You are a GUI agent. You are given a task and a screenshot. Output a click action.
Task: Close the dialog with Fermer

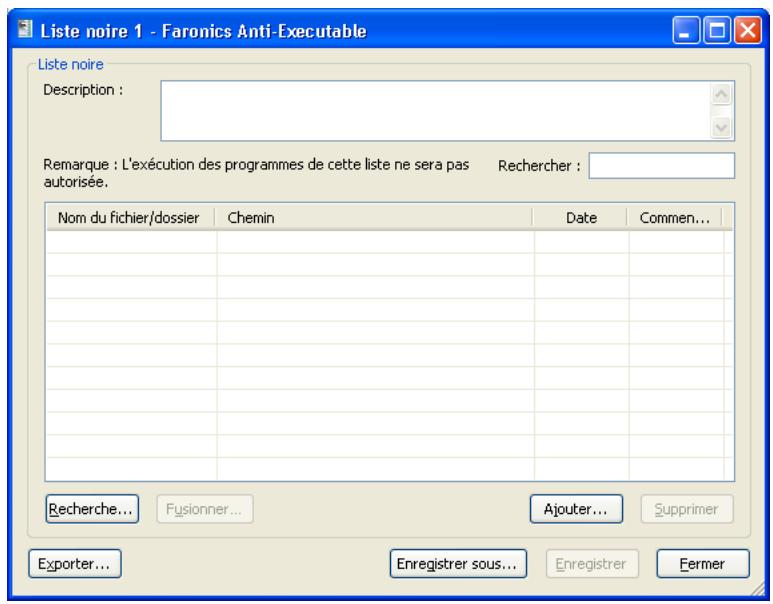[703, 564]
